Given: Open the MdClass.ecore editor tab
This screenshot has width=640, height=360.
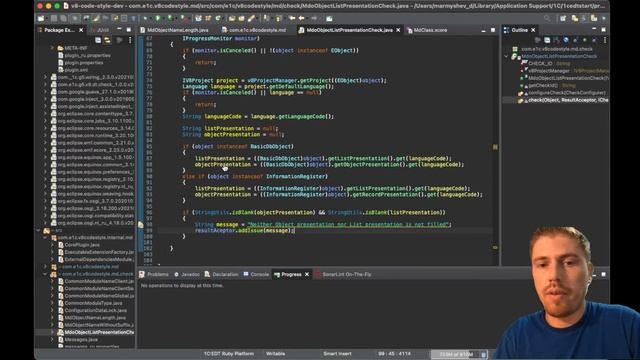Looking at the screenshot, I should pos(427,30).
